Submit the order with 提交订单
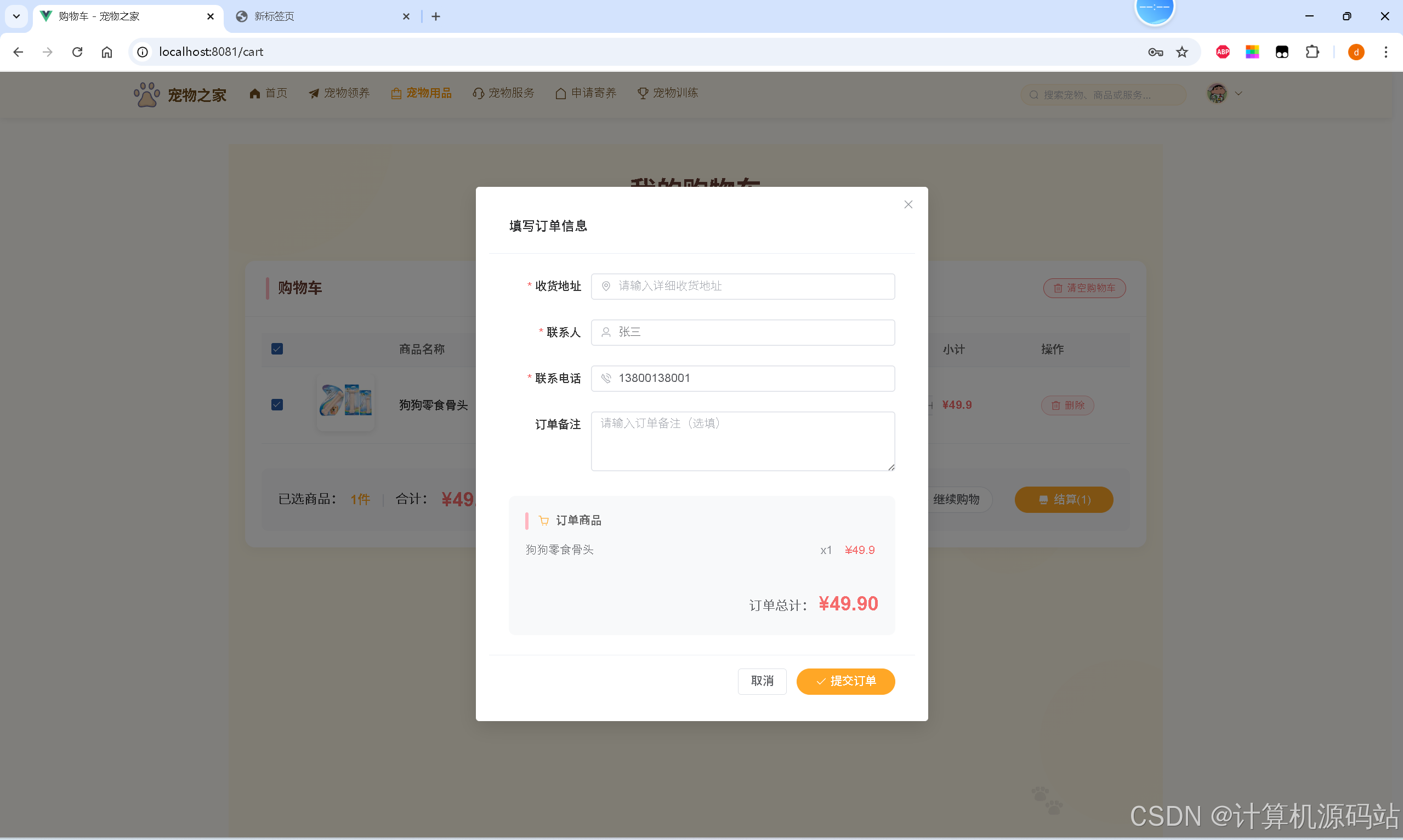 click(x=845, y=681)
